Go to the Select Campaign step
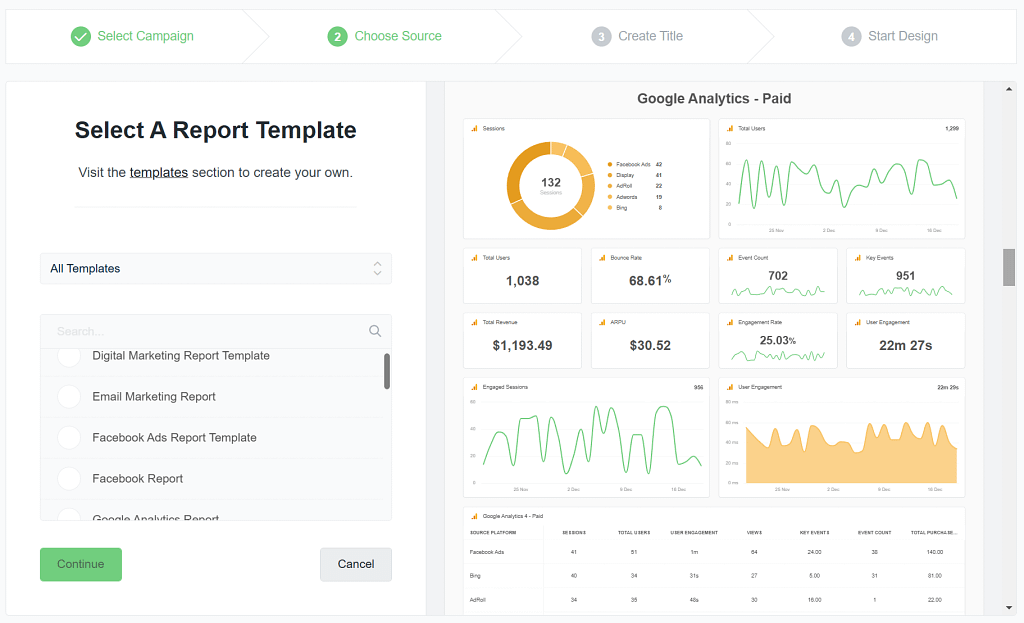This screenshot has height=623, width=1024. [132, 37]
